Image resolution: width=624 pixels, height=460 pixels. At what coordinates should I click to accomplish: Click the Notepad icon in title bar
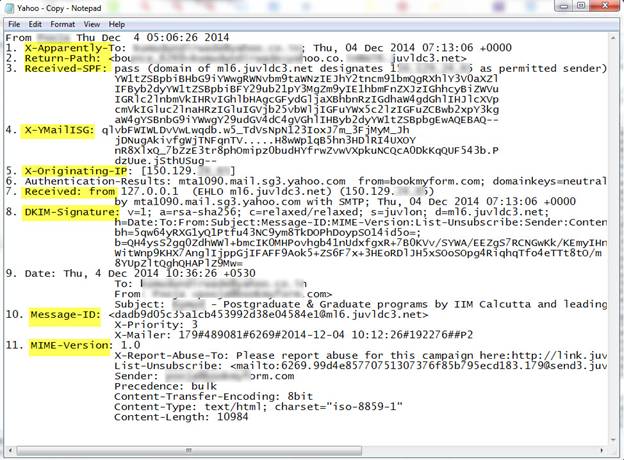[x=9, y=8]
